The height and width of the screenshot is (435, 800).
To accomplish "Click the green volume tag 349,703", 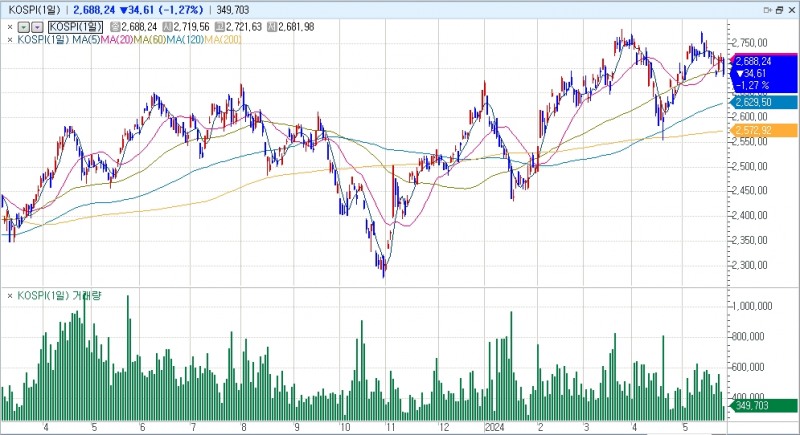I will (764, 405).
